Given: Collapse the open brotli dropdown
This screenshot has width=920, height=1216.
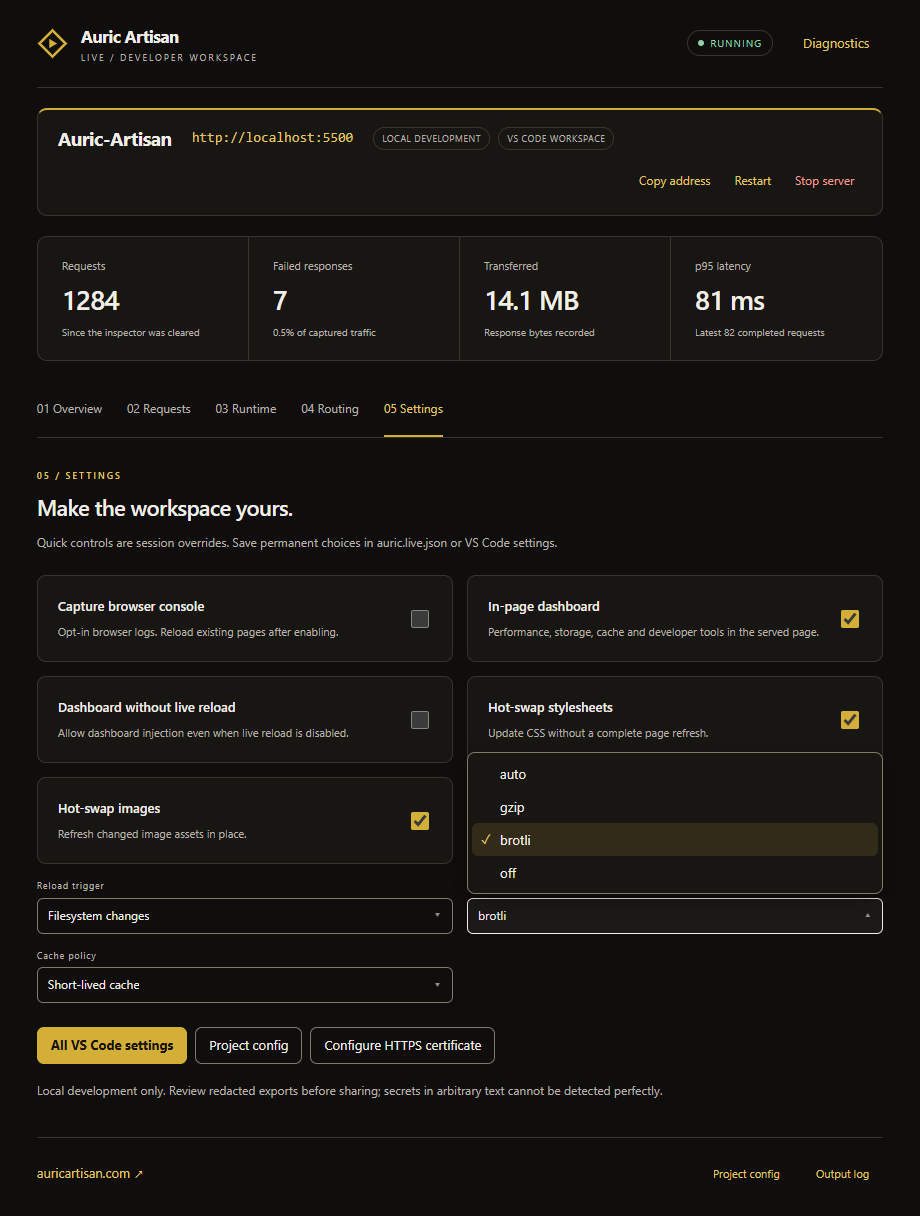Looking at the screenshot, I should tap(675, 916).
